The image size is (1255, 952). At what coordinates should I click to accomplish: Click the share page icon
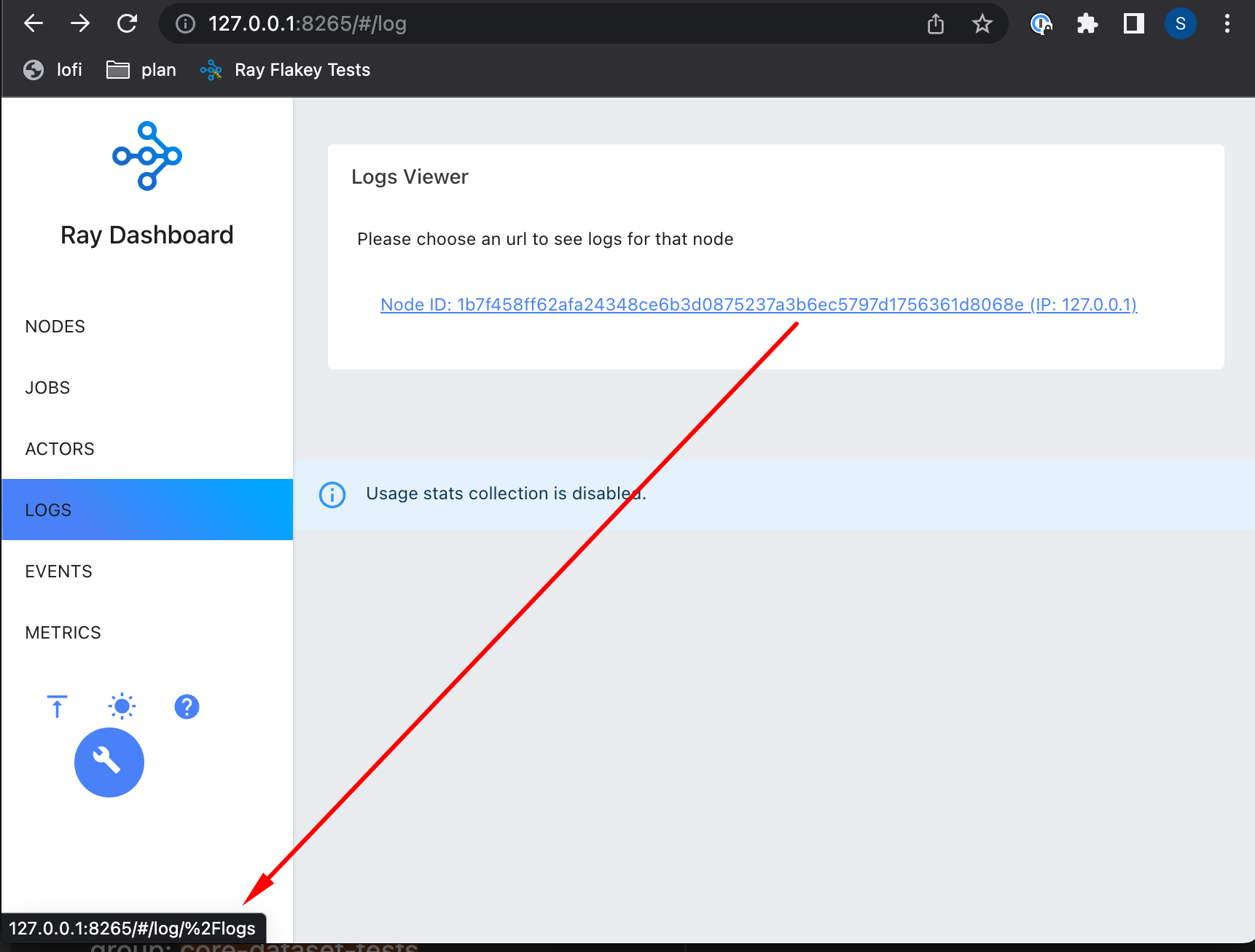coord(936,24)
